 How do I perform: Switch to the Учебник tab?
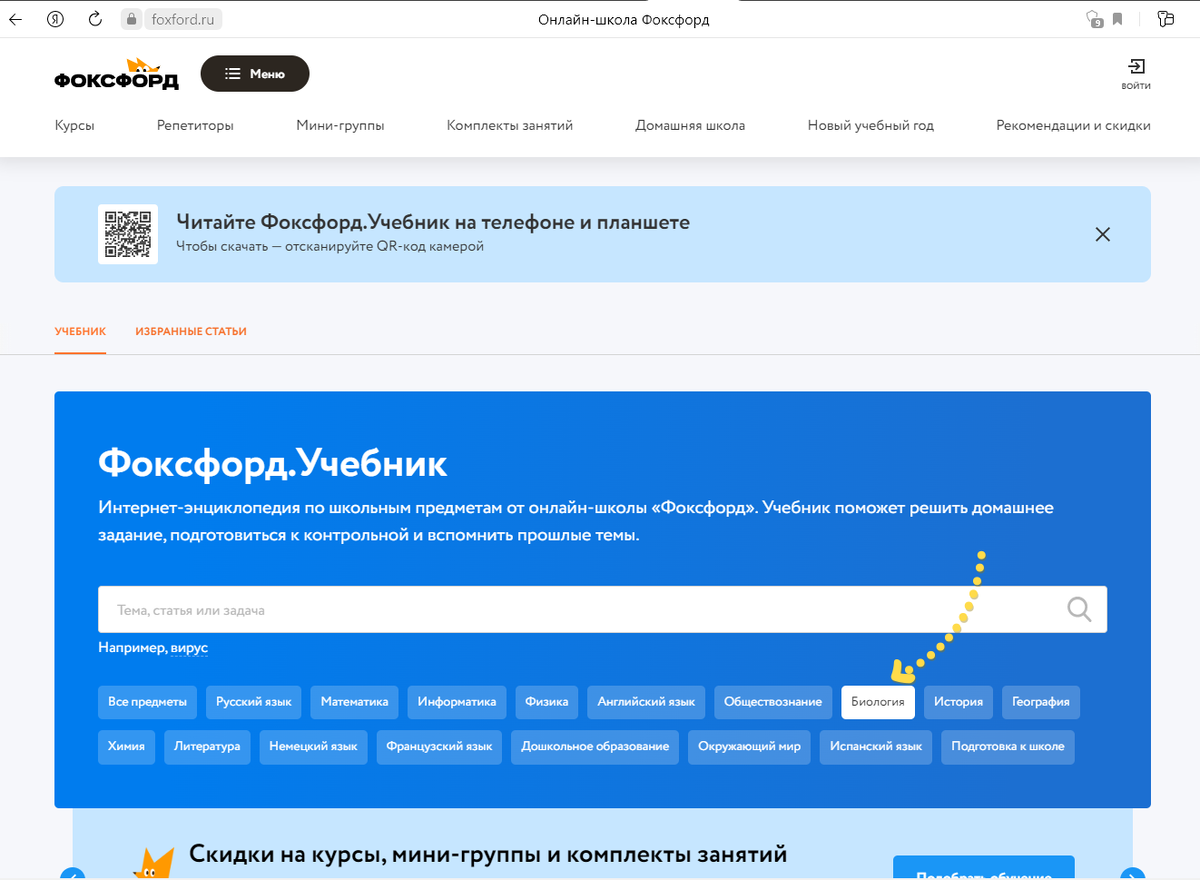[x=80, y=331]
